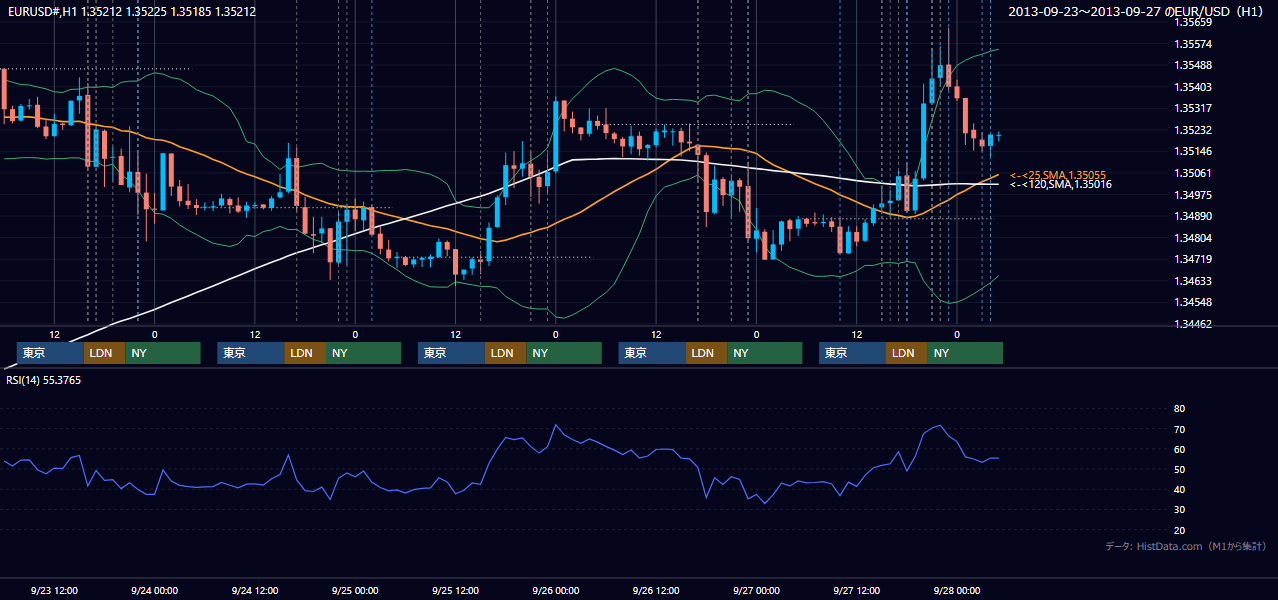Image resolution: width=1278 pixels, height=600 pixels.
Task: Click the 1.35061 price axis label
Action: (x=1193, y=173)
